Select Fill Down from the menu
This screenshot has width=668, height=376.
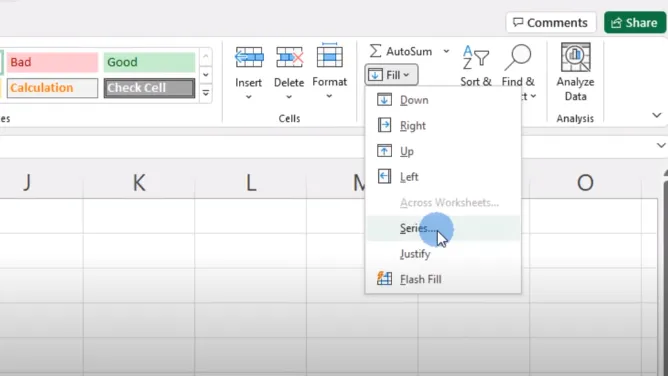tap(443, 100)
